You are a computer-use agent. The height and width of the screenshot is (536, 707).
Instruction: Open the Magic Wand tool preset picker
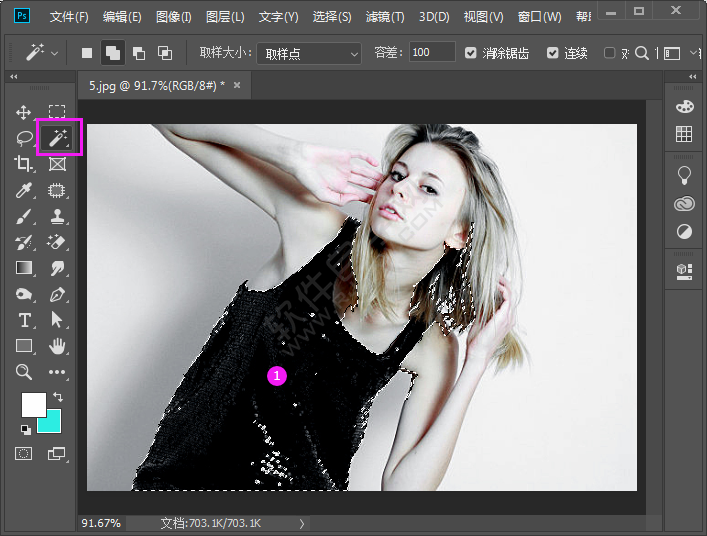click(x=40, y=53)
